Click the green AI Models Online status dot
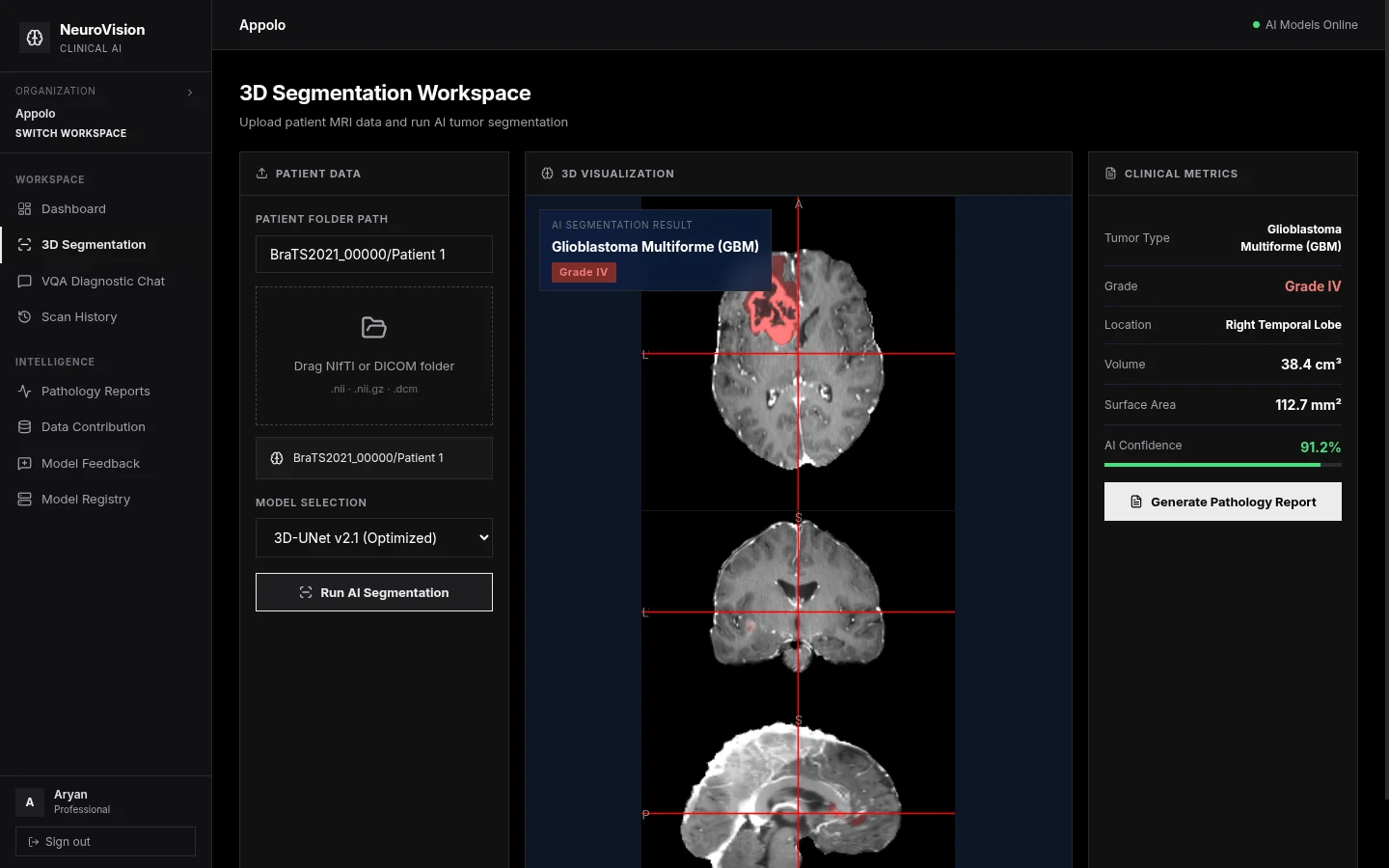This screenshot has width=1389, height=868. [1256, 25]
